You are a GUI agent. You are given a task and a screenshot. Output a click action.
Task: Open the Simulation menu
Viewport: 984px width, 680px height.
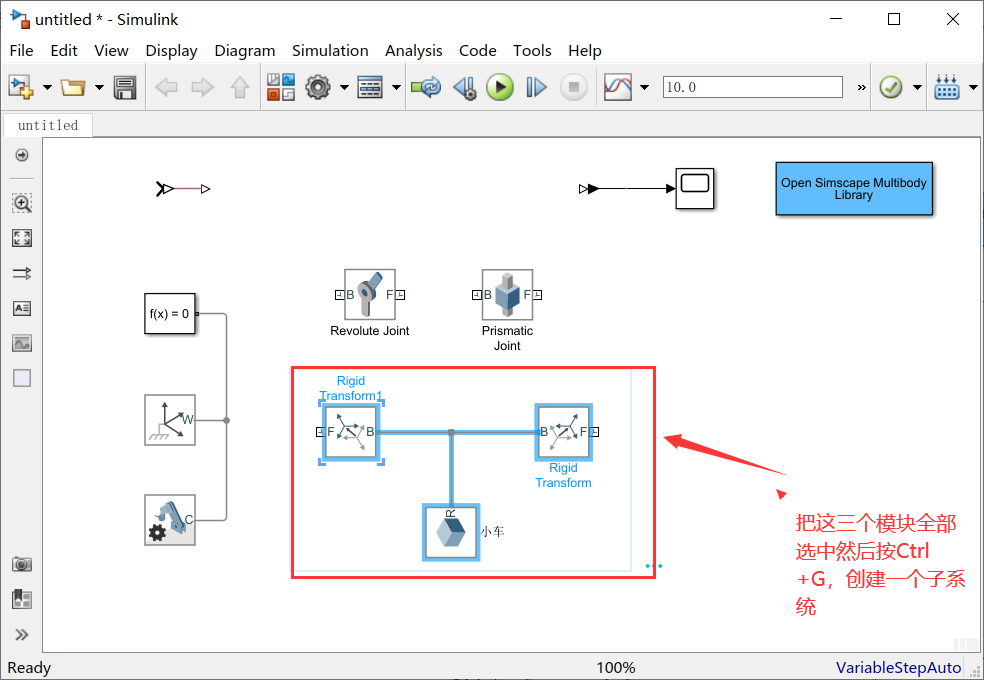330,50
